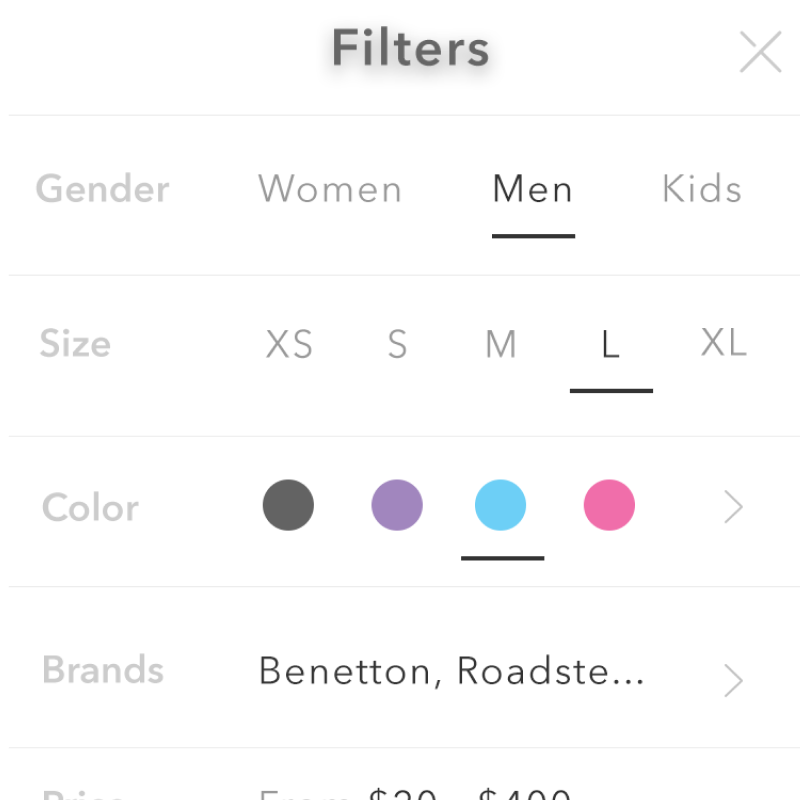
Task: Click the Color row label
Action: tap(90, 507)
